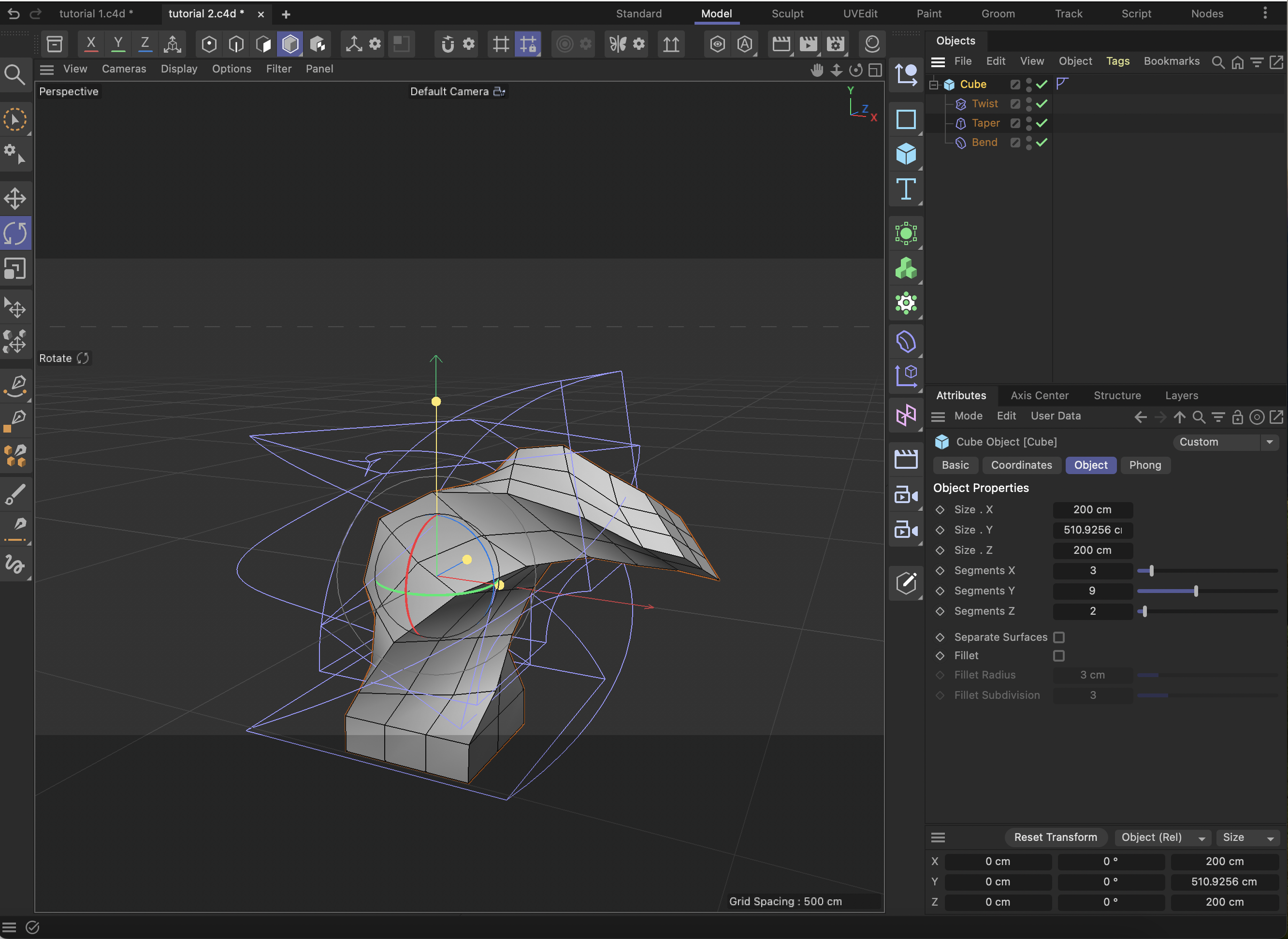
Task: Create a new Cube primitive from the right palette
Action: click(x=906, y=154)
